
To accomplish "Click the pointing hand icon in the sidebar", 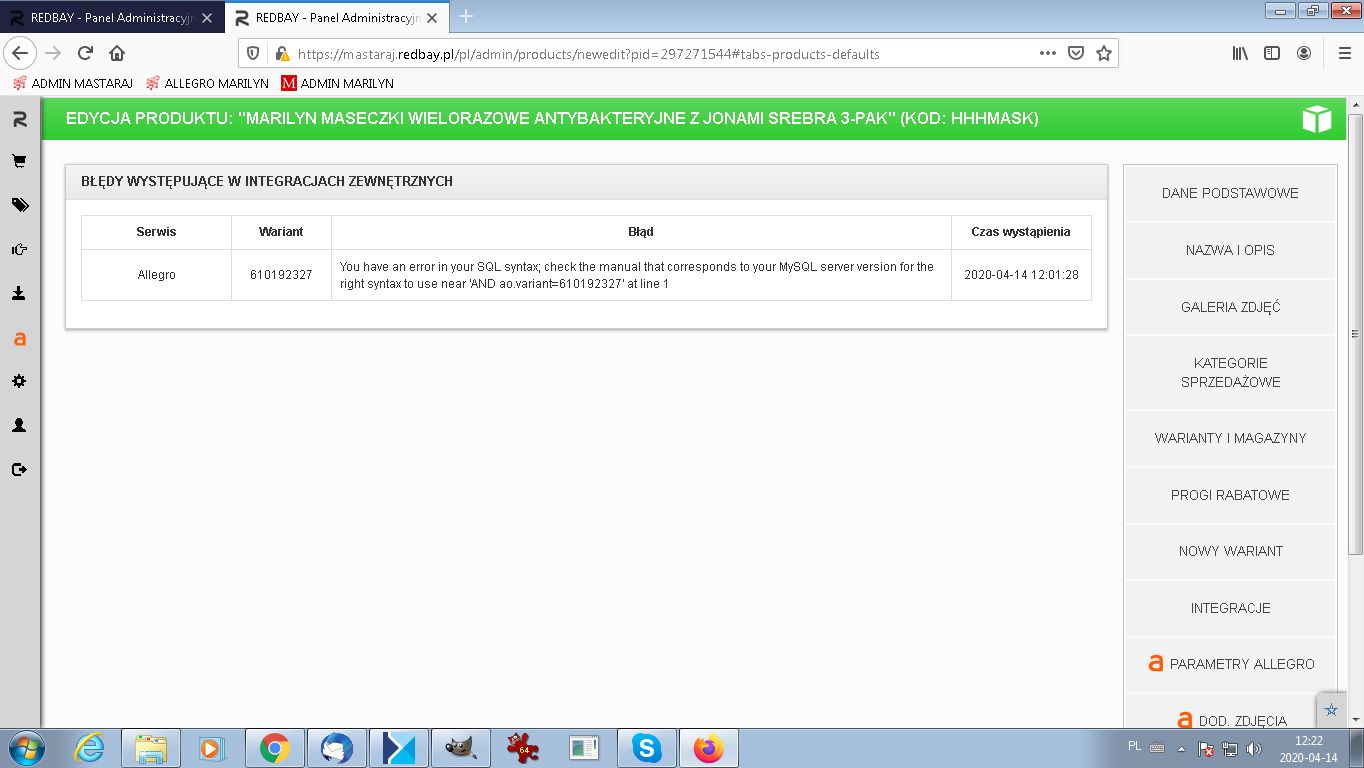I will pos(19,250).
